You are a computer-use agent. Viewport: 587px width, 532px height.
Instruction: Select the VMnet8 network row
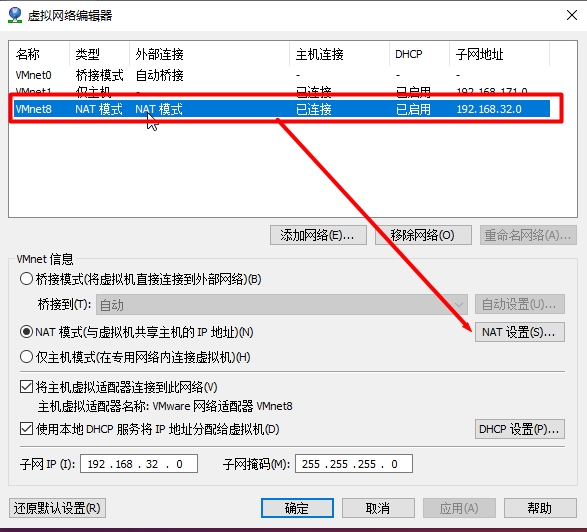(x=282, y=109)
